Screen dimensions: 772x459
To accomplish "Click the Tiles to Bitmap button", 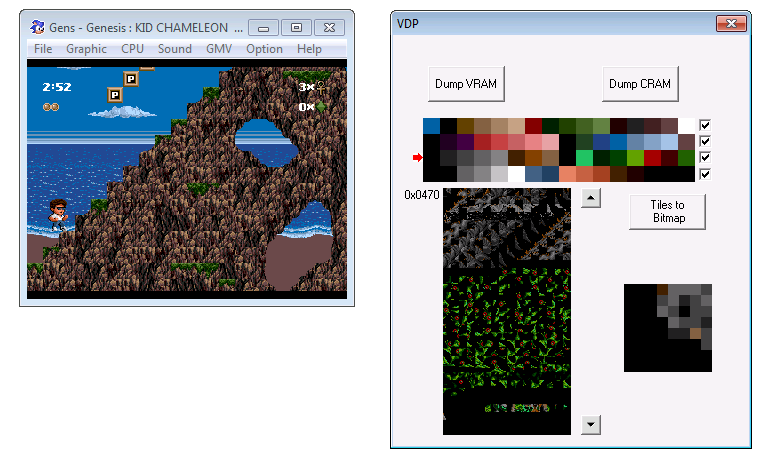I will [668, 212].
